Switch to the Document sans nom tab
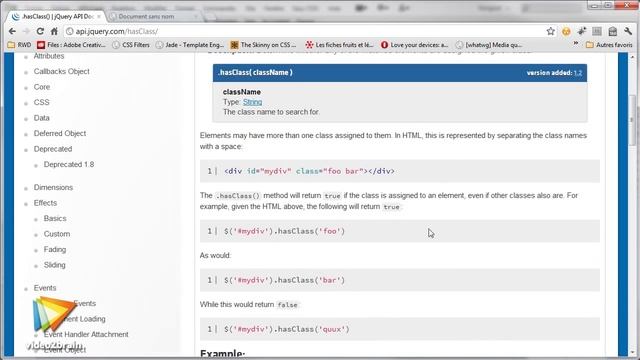The image size is (640, 360). point(153,16)
